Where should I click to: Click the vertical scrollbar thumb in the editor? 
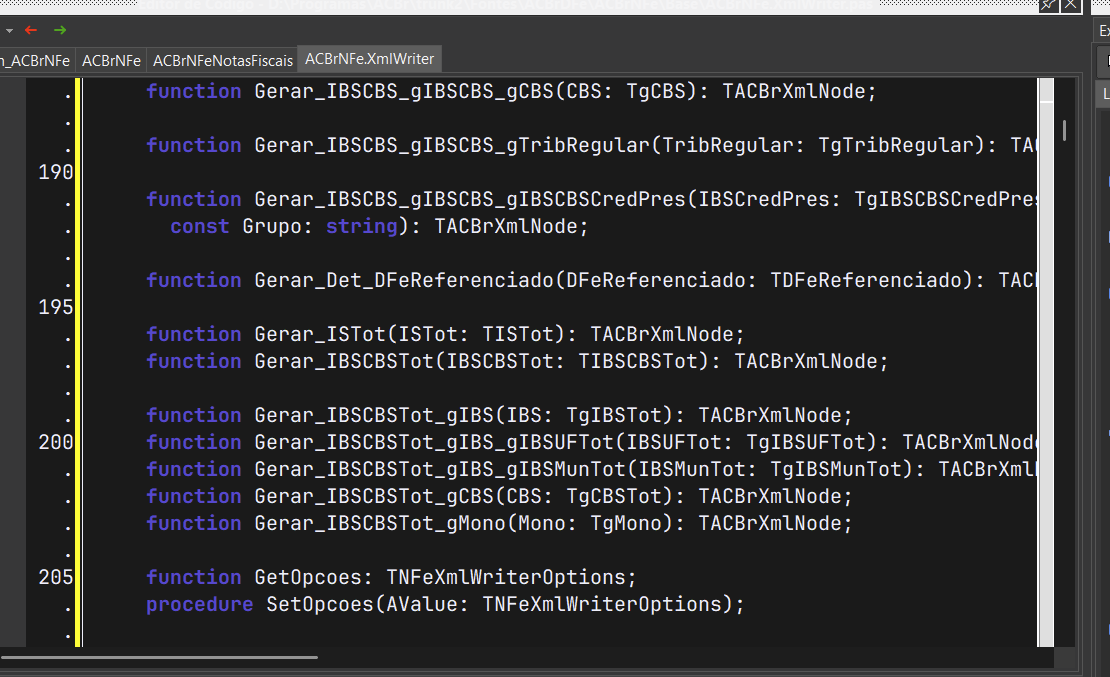point(1064,130)
